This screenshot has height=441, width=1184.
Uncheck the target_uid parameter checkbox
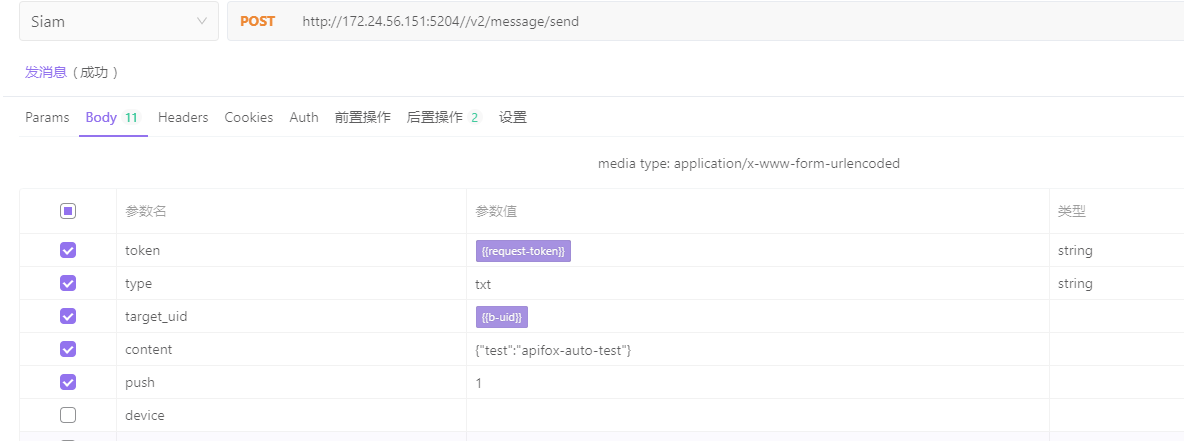click(68, 316)
